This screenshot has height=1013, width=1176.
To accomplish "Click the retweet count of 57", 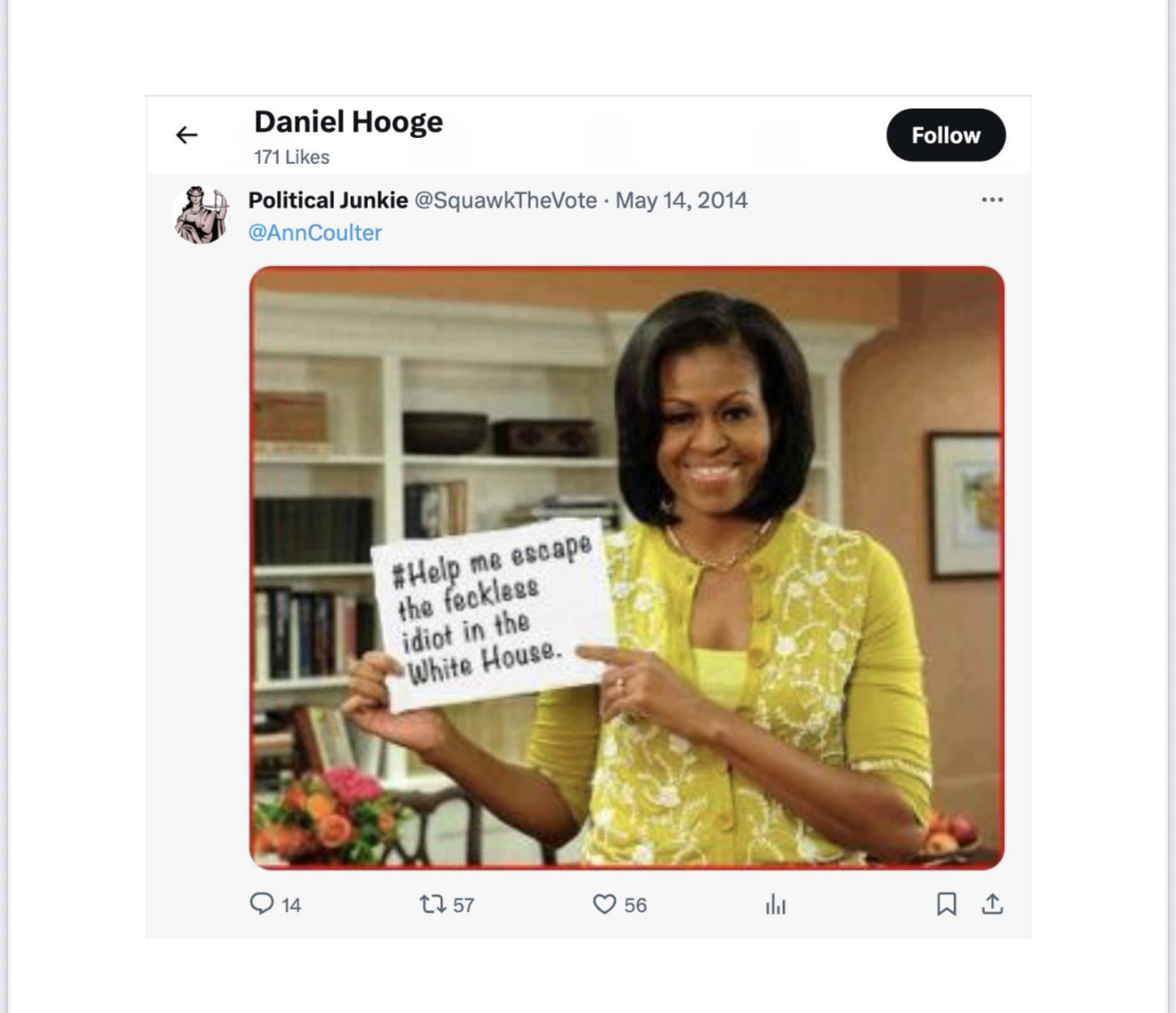I will coord(463,905).
